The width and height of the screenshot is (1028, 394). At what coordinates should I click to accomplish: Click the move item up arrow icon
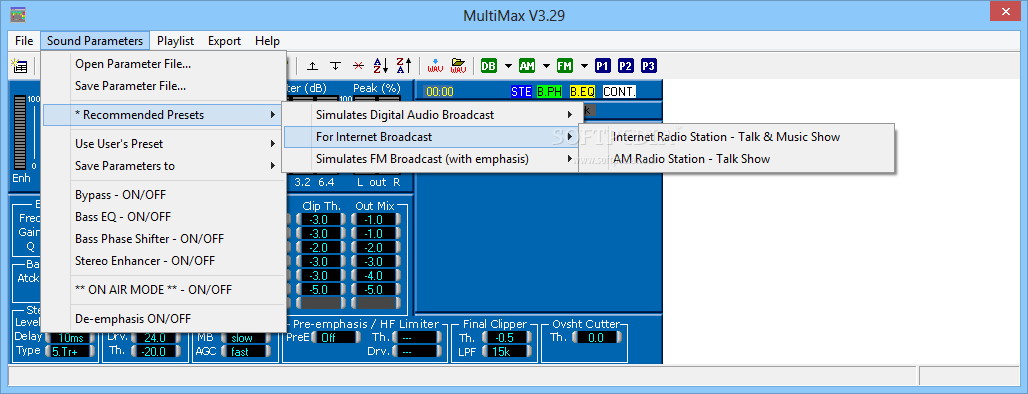(x=313, y=66)
